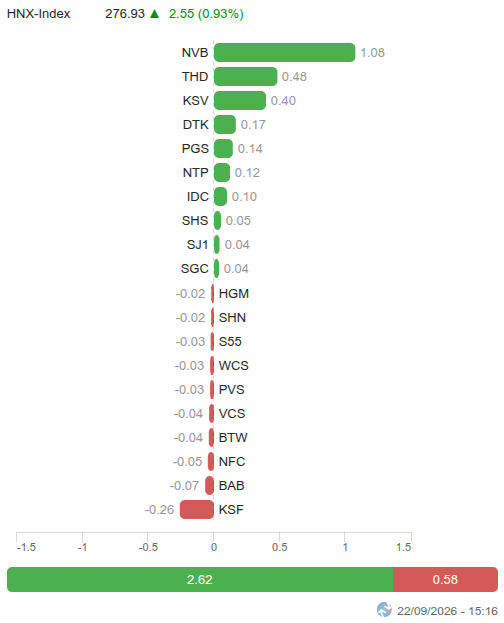Click the THD bar valued 0.48

click(x=245, y=77)
